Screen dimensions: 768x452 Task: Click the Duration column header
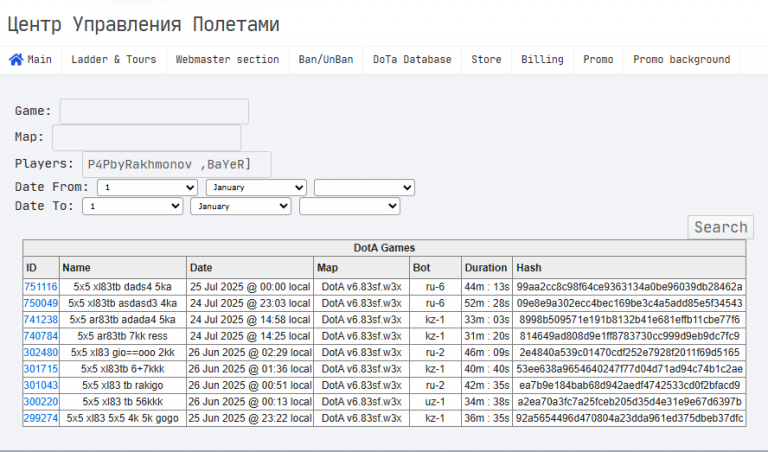click(x=486, y=268)
